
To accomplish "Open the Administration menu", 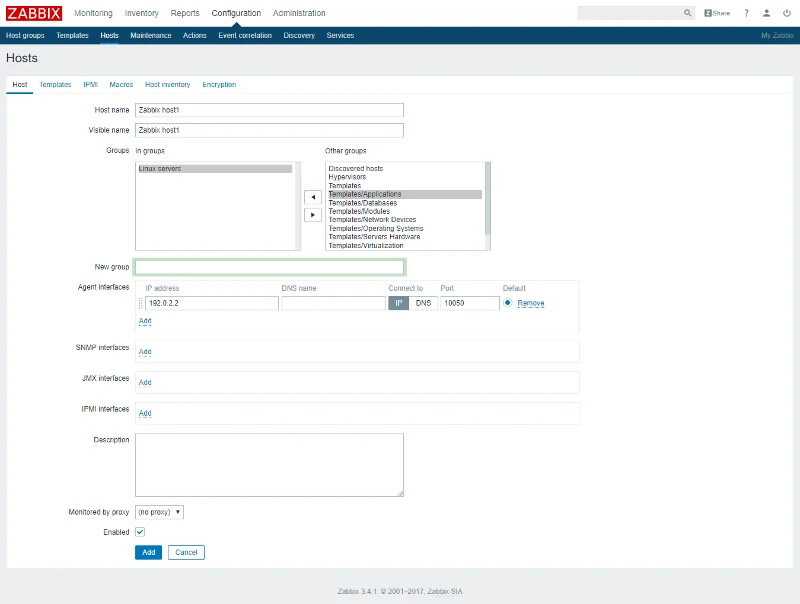I will tap(299, 13).
